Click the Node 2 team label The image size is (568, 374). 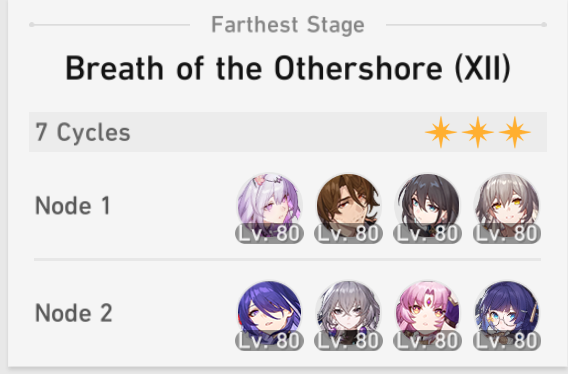(74, 313)
